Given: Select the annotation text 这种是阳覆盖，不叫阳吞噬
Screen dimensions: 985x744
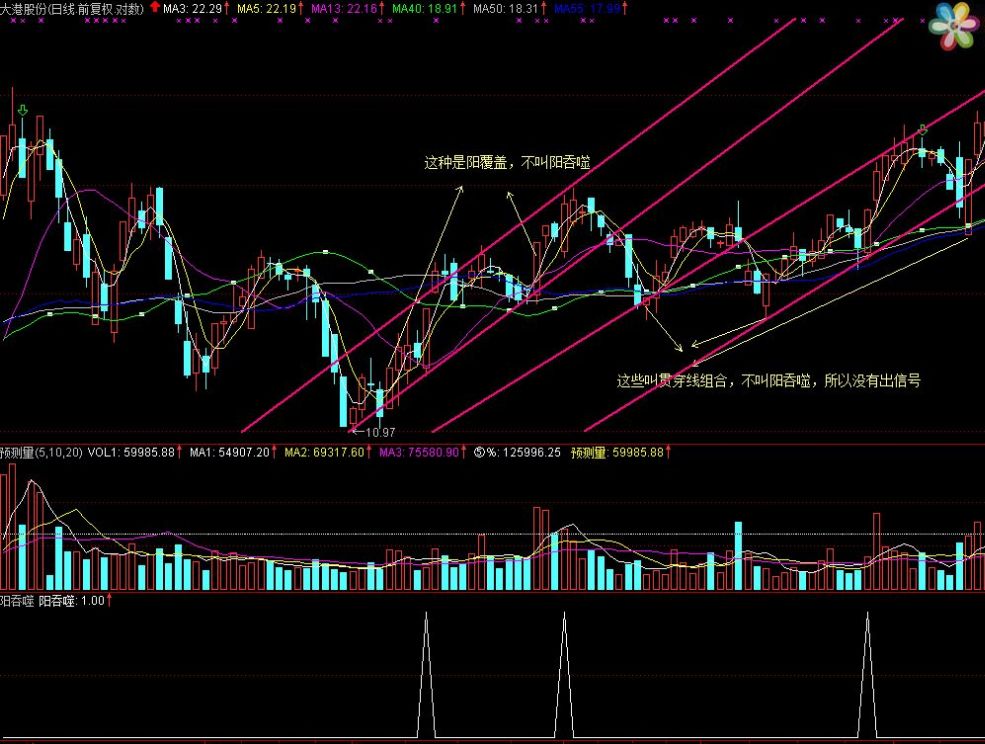Looking at the screenshot, I should (507, 162).
